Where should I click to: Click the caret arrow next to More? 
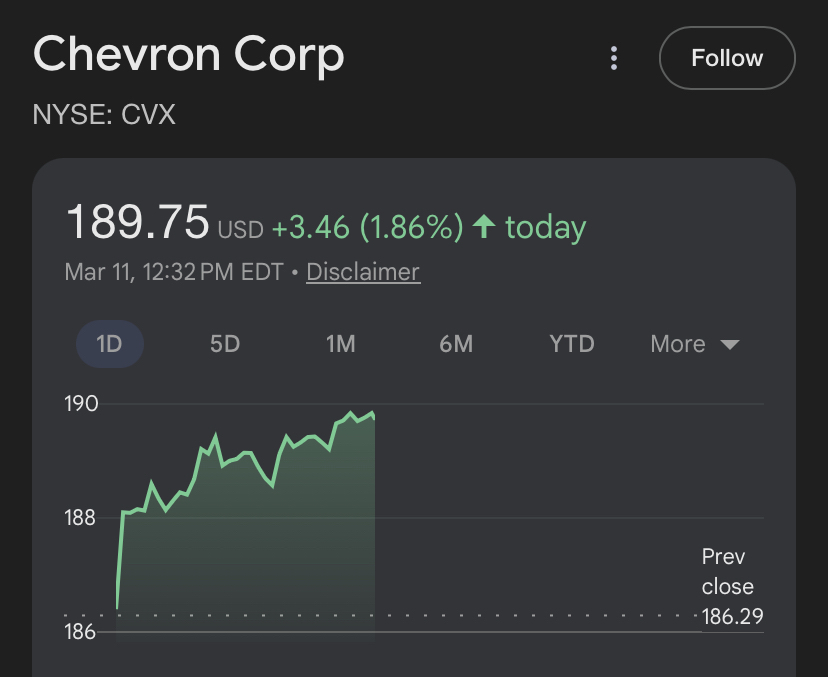point(730,345)
